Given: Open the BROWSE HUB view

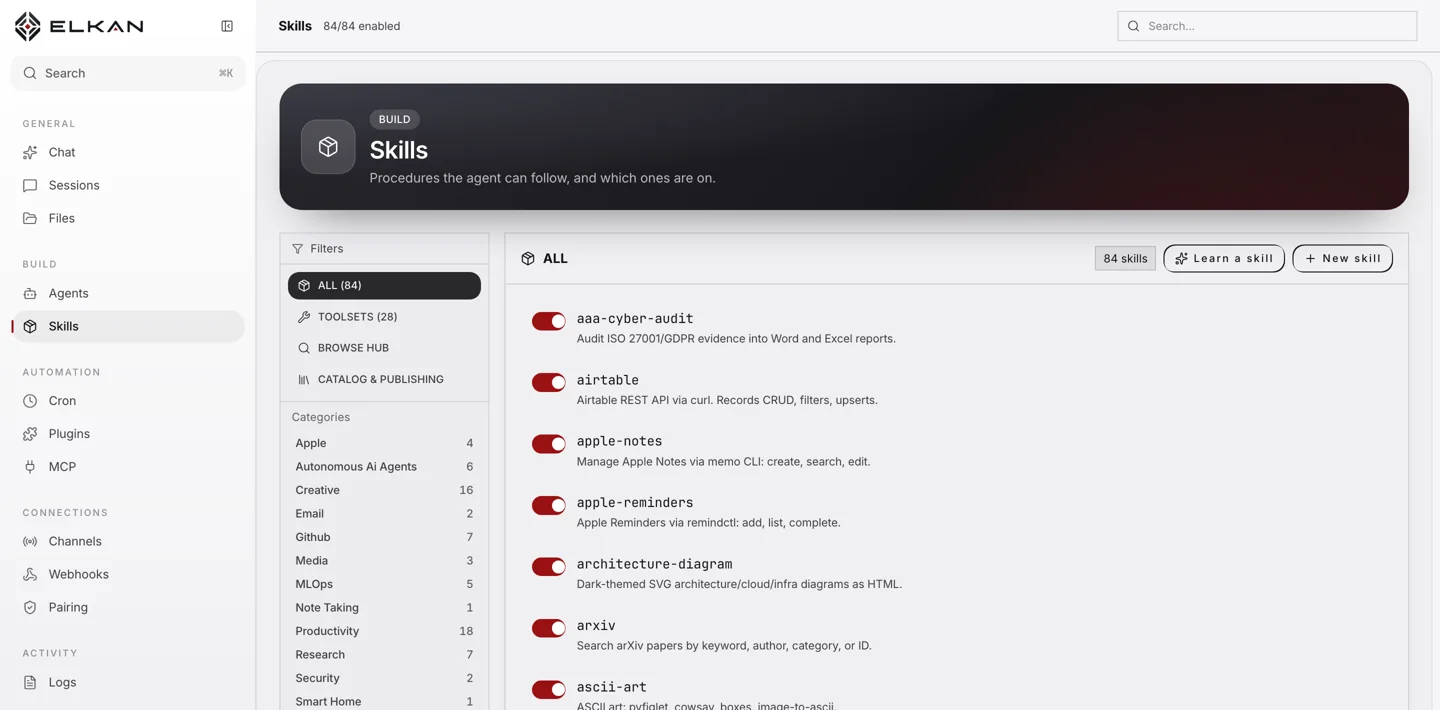Looking at the screenshot, I should (384, 348).
